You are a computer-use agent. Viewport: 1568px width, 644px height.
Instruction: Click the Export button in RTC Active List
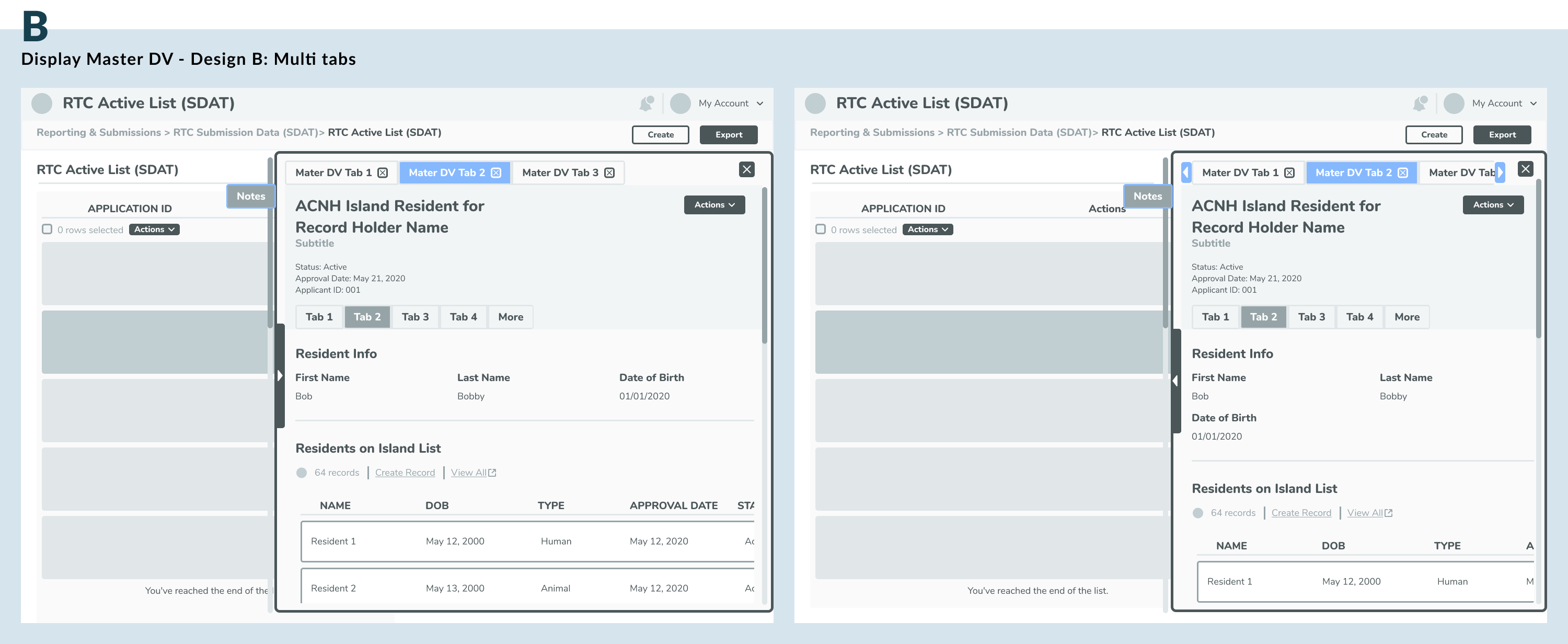tap(728, 134)
